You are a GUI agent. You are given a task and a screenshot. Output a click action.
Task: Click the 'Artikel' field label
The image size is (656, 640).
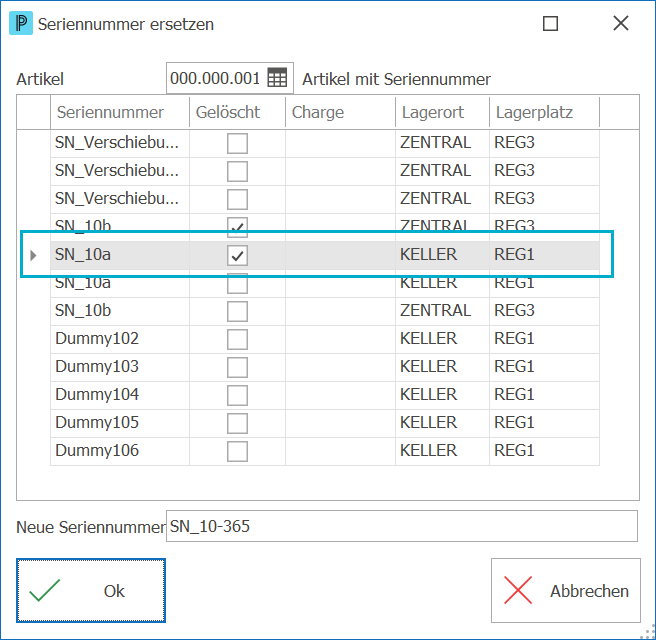[x=40, y=79]
